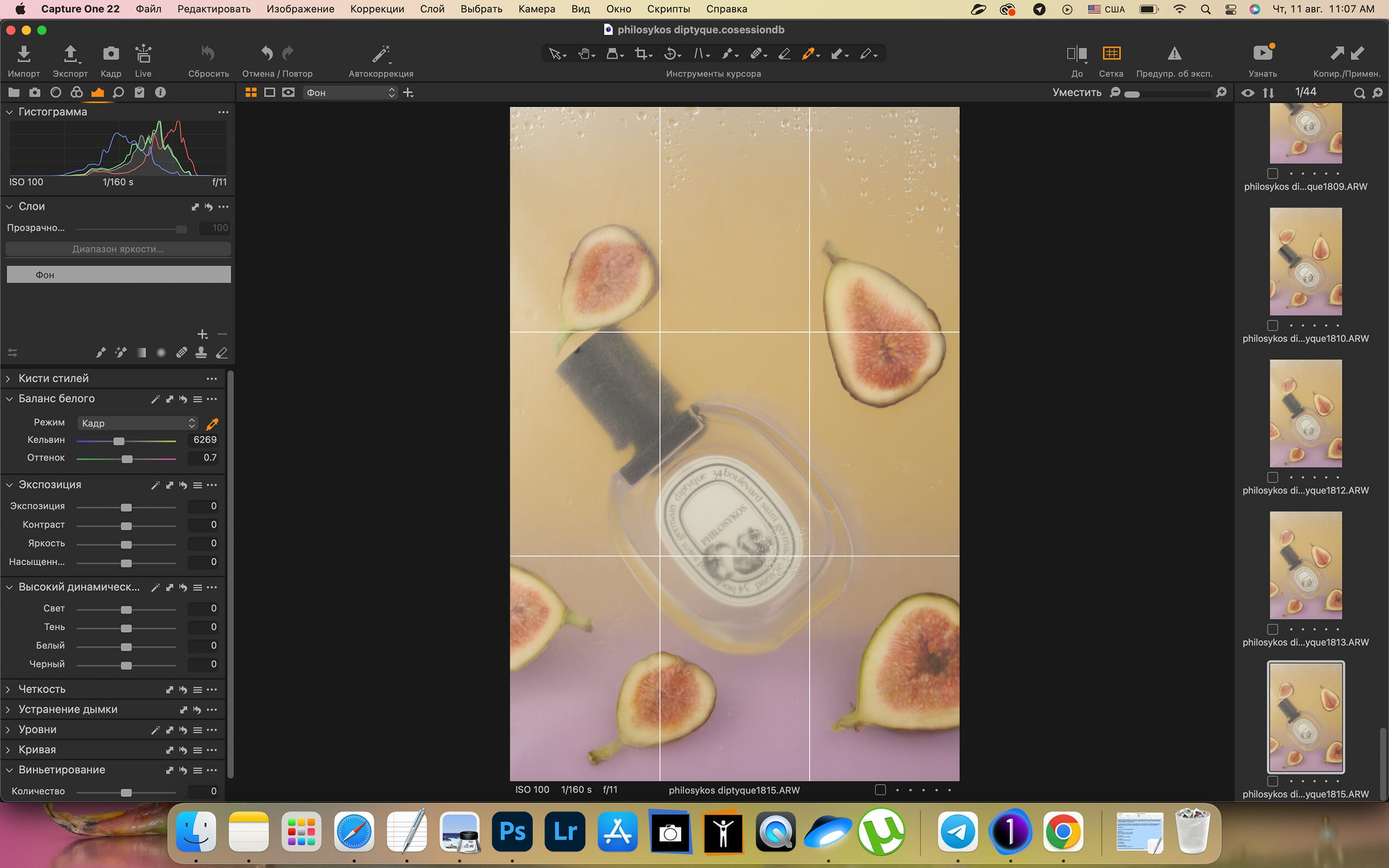Viewport: 1389px width, 868px height.
Task: Pick white balance with eyedropper in Баланс белого
Action: (212, 424)
